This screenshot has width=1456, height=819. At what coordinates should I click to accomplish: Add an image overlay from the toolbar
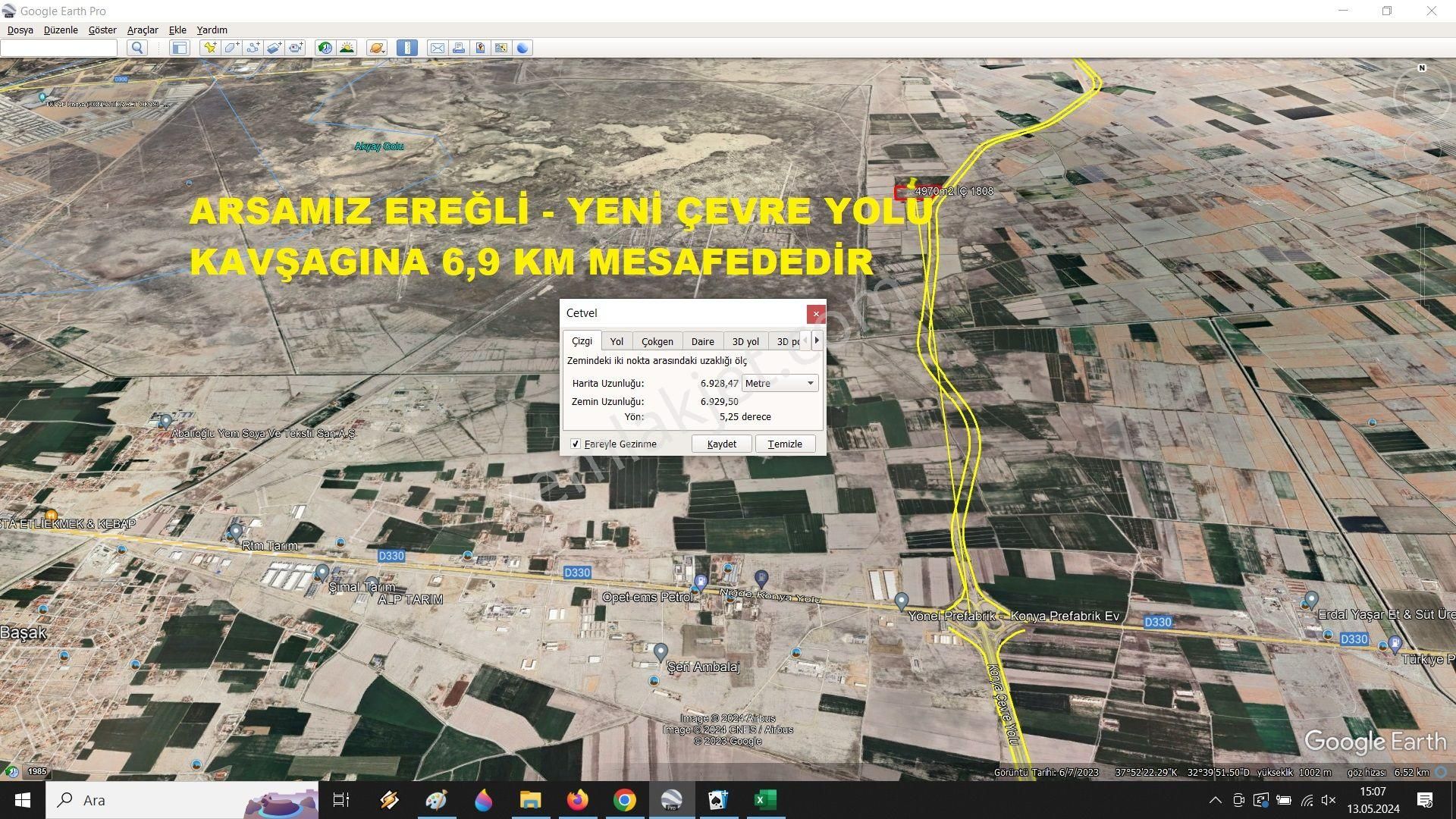point(274,48)
